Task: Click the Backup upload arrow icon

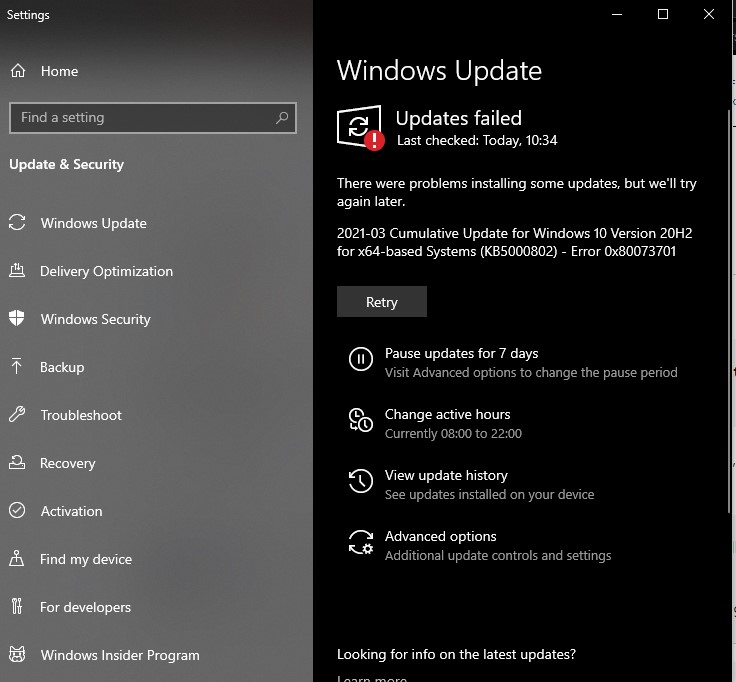Action: tap(17, 366)
